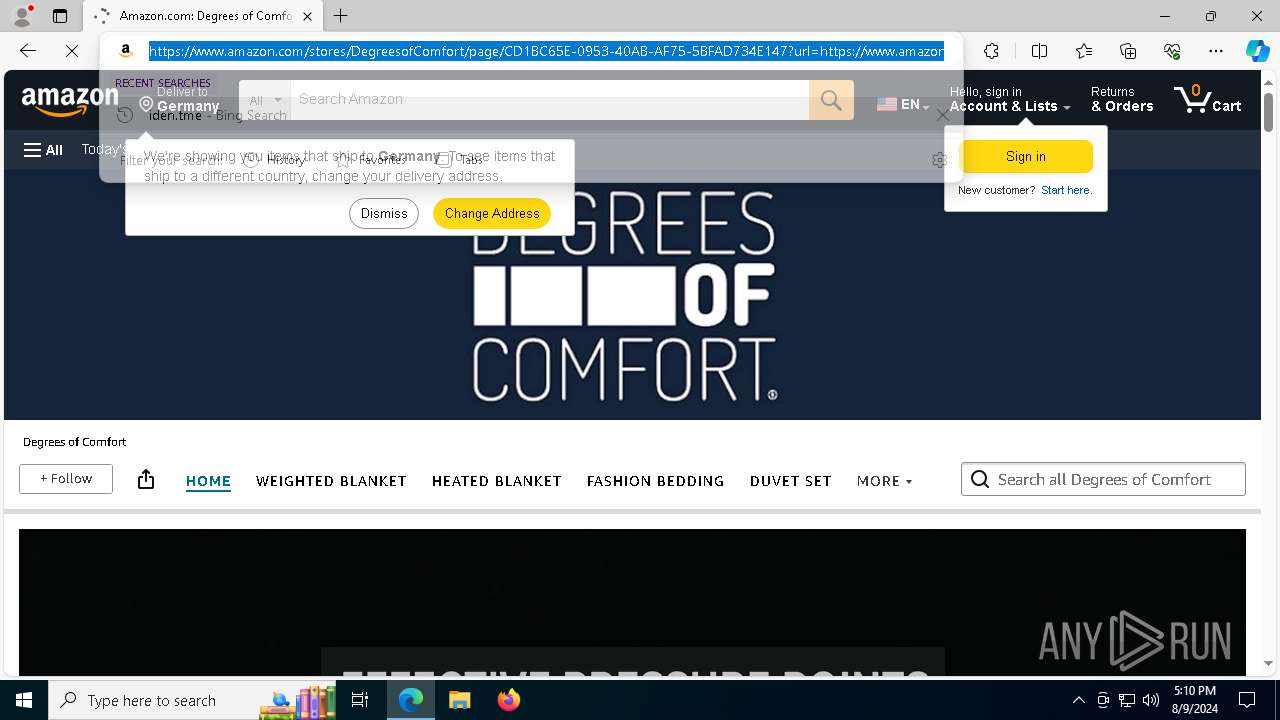Click the volume speaker tray icon
The width and height of the screenshot is (1280, 720).
click(1151, 700)
